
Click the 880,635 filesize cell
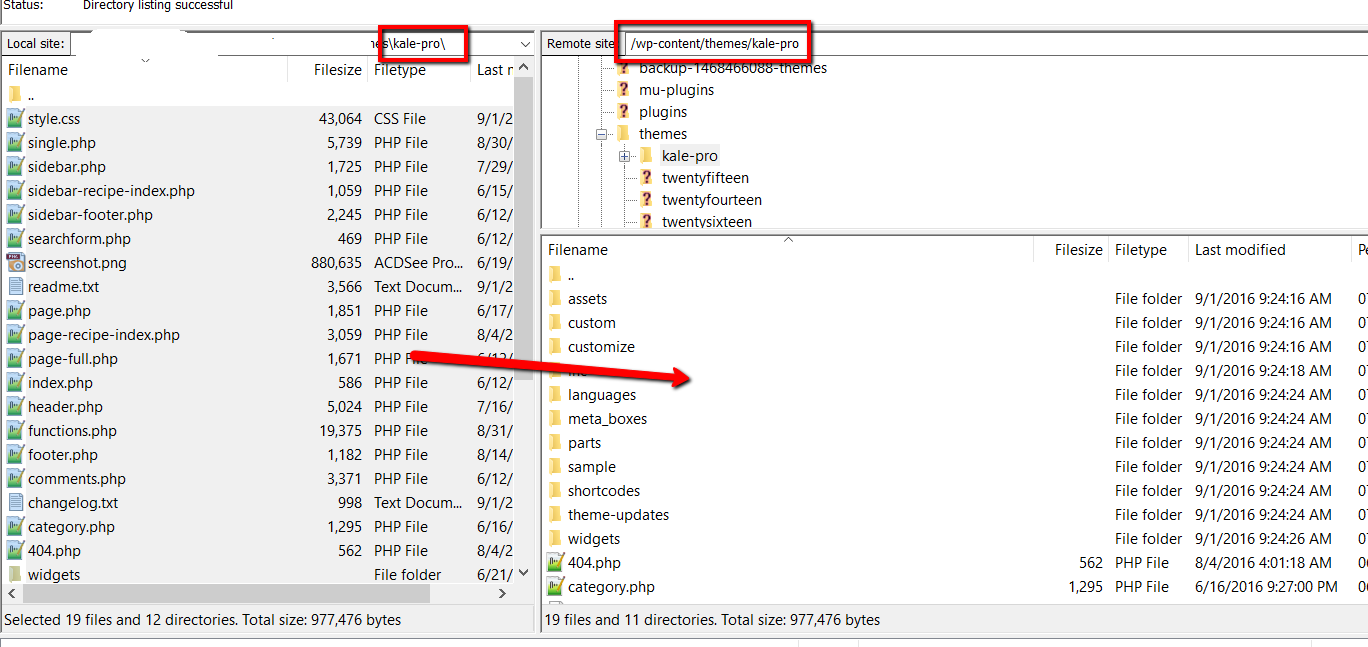pos(336,263)
